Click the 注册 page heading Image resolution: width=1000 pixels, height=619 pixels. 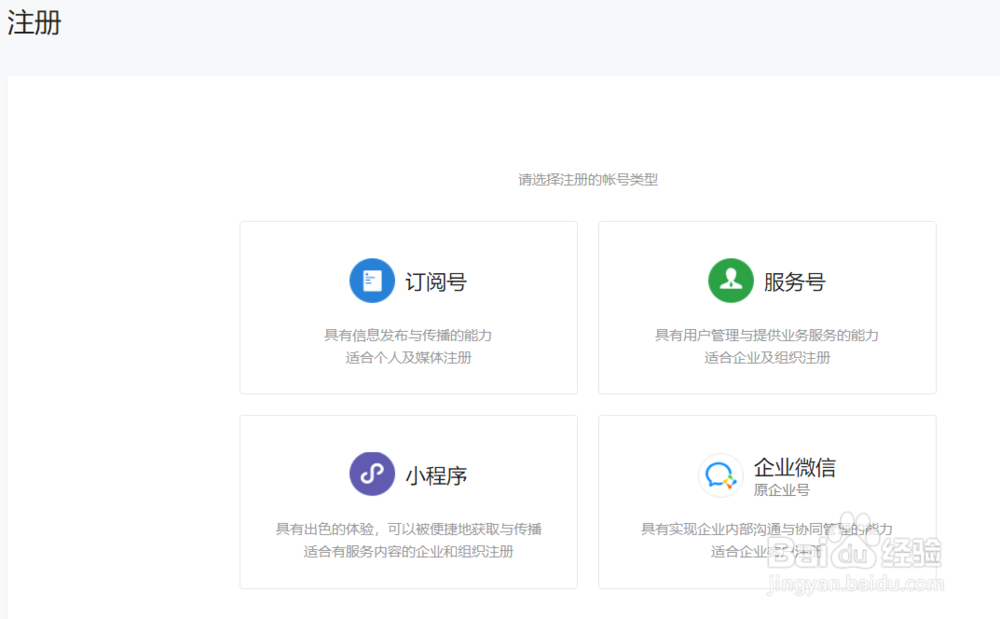pyautogui.click(x=34, y=22)
